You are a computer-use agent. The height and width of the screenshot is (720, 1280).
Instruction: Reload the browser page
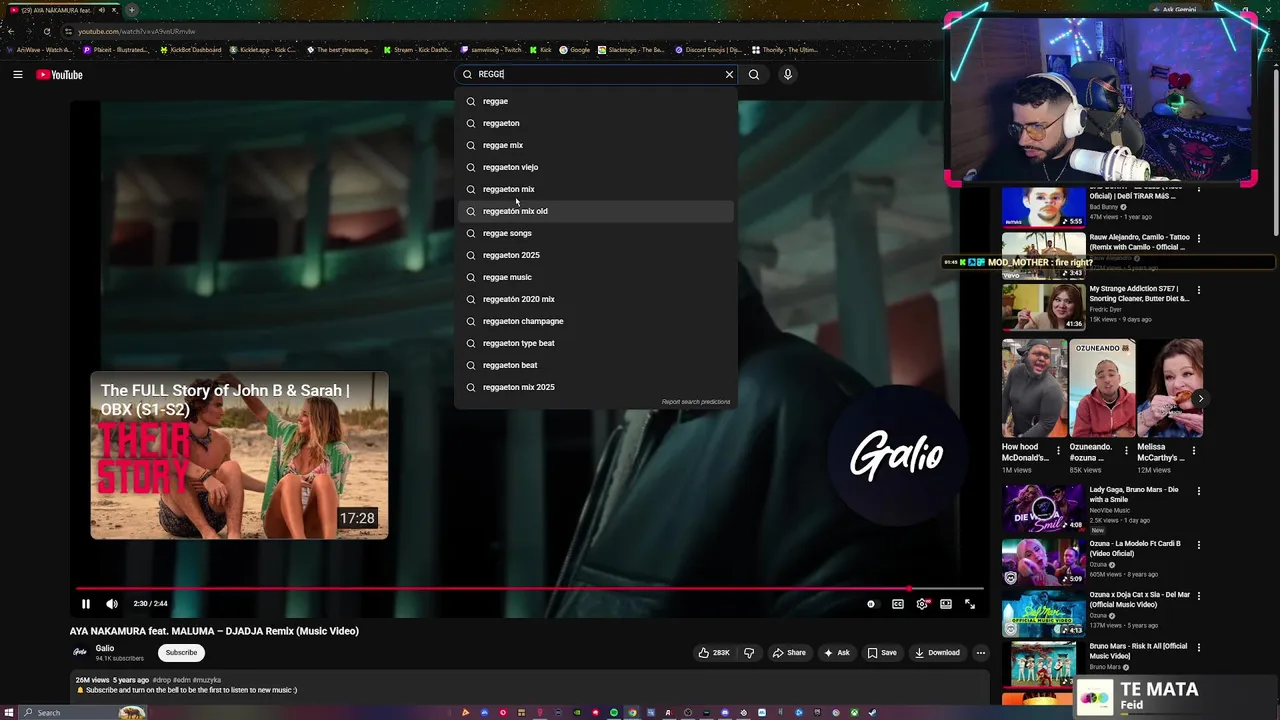pos(47,31)
